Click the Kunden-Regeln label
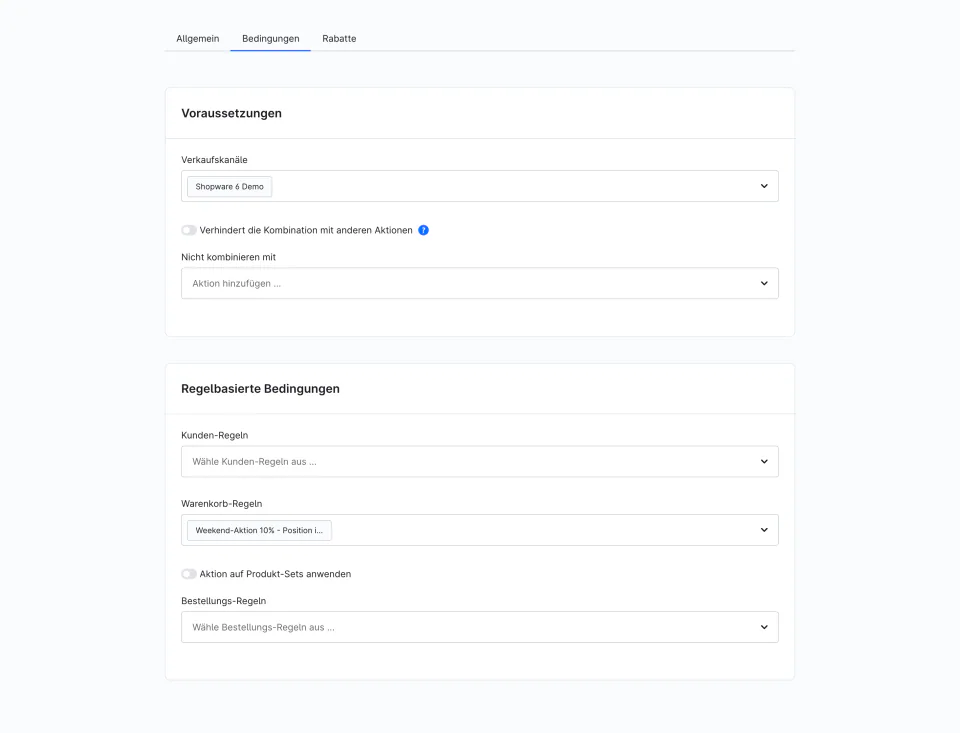960x733 pixels. 214,435
